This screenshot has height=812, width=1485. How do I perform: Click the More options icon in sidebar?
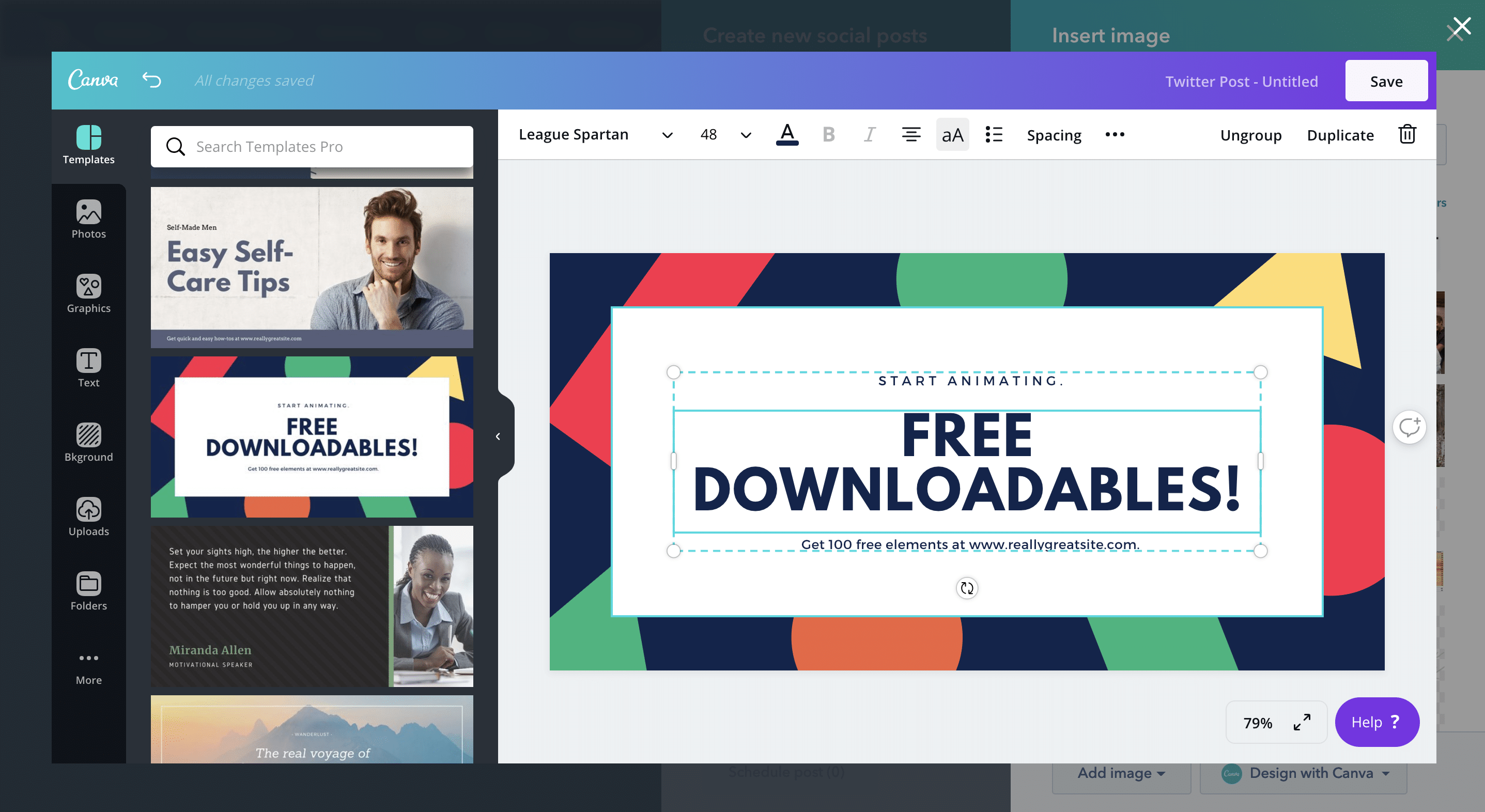tap(88, 658)
